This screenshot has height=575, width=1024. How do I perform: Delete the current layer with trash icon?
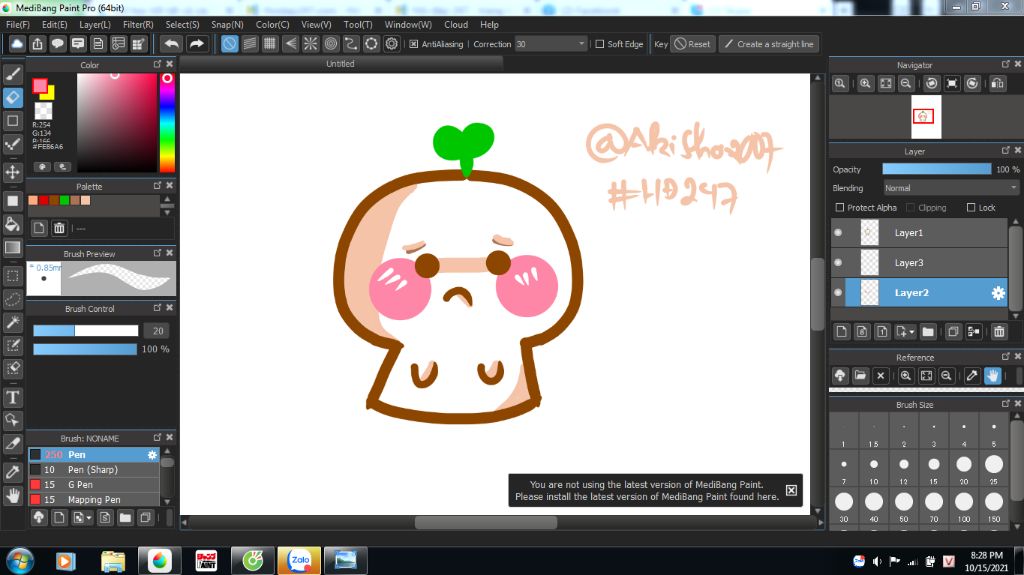click(999, 332)
